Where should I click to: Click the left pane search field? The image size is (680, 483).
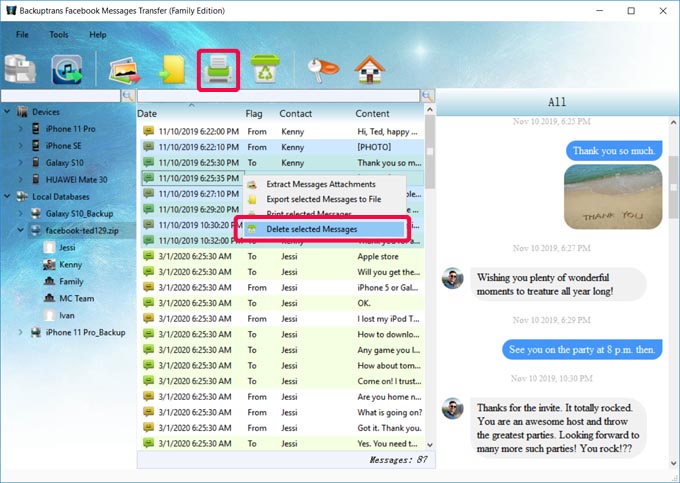[x=61, y=96]
